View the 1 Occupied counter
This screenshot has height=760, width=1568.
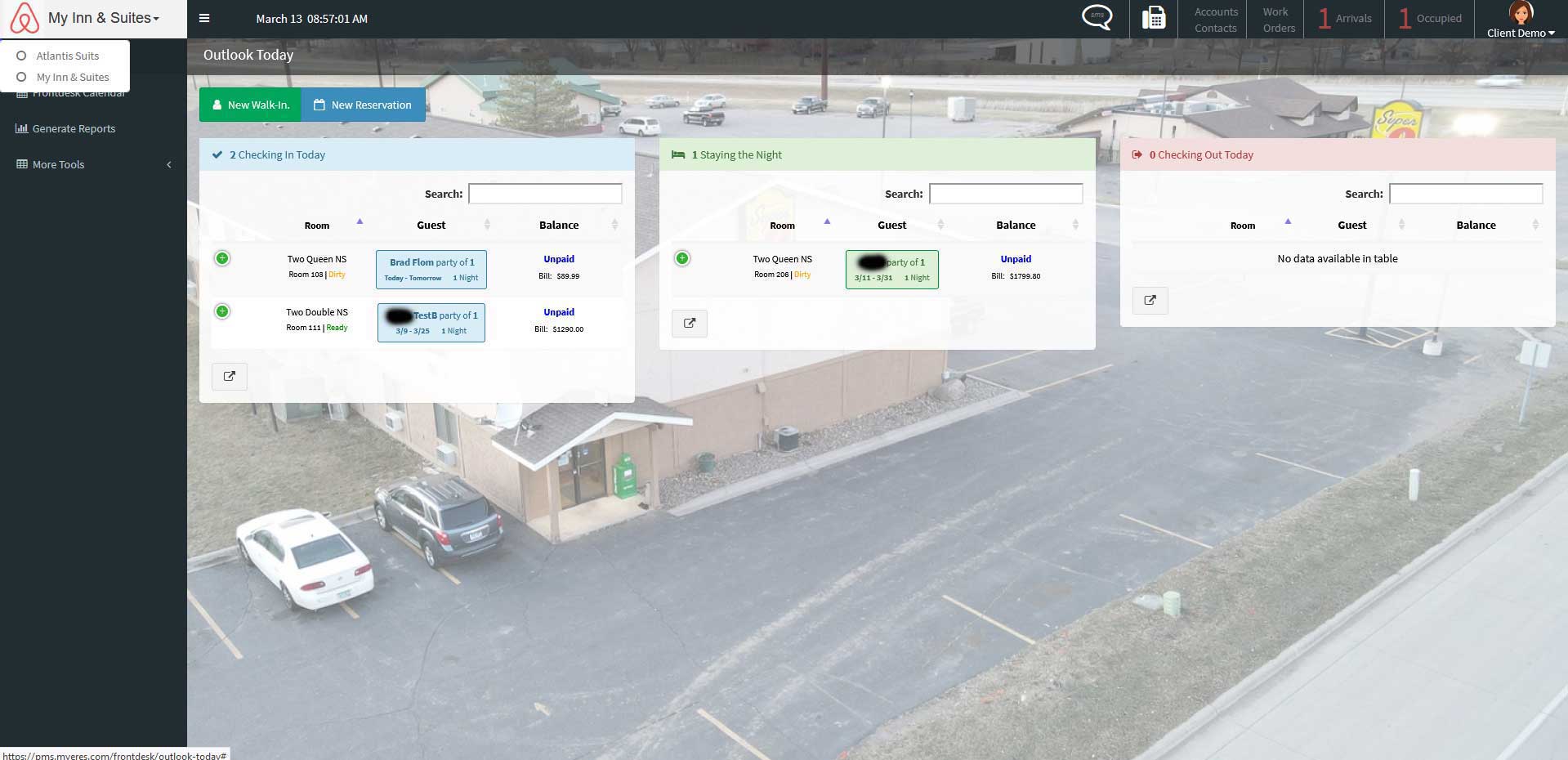point(1430,18)
